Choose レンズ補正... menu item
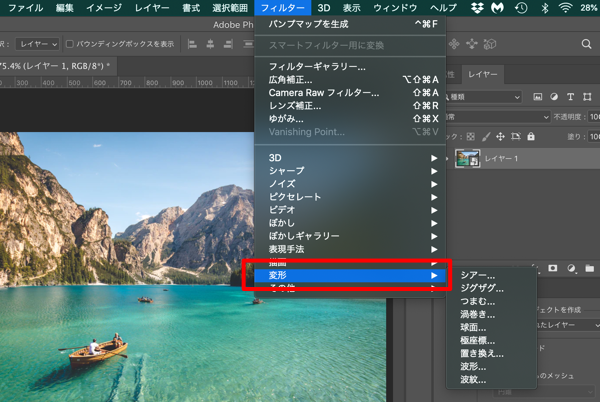This screenshot has height=402, width=600. pos(350,106)
